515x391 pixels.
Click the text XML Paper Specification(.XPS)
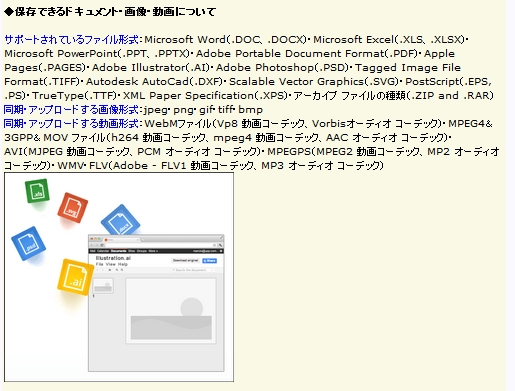(x=205, y=96)
